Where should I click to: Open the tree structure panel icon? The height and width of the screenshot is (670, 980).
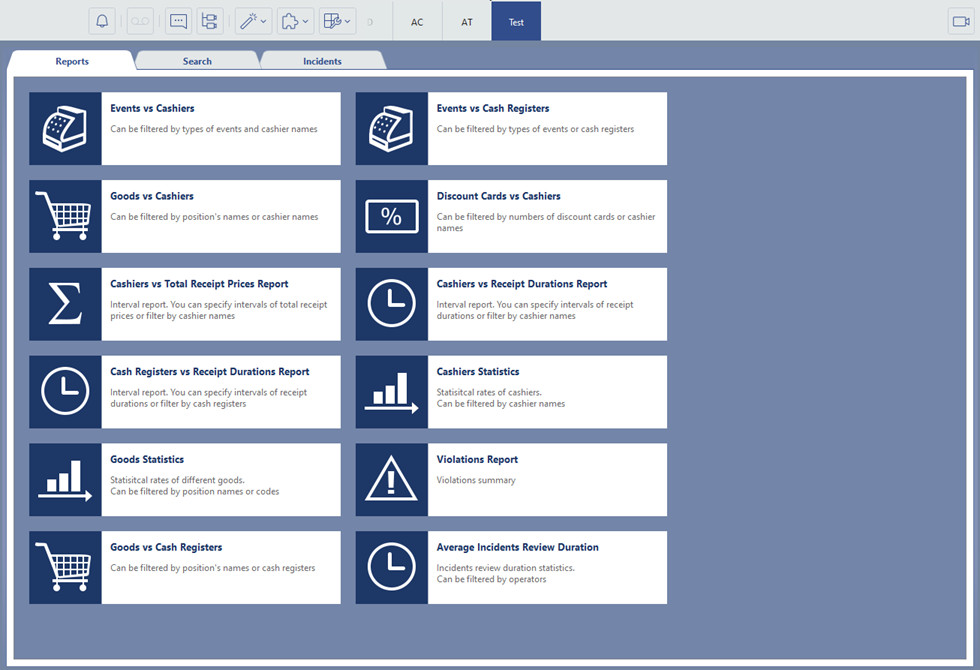(209, 21)
